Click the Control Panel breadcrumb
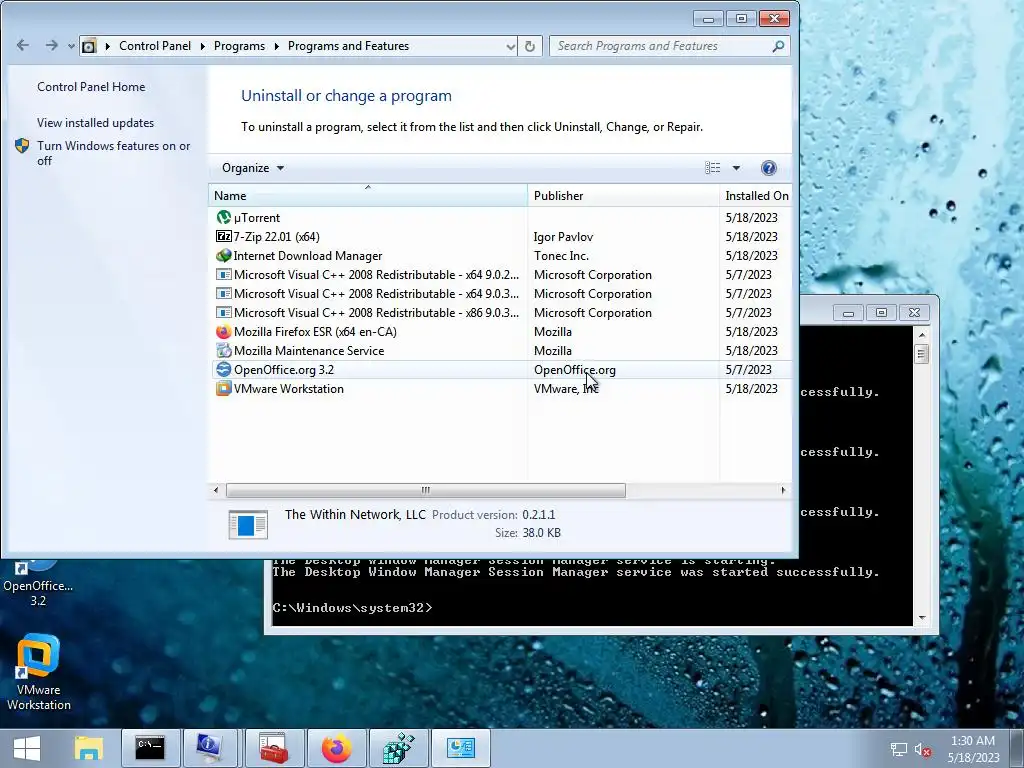 155,46
